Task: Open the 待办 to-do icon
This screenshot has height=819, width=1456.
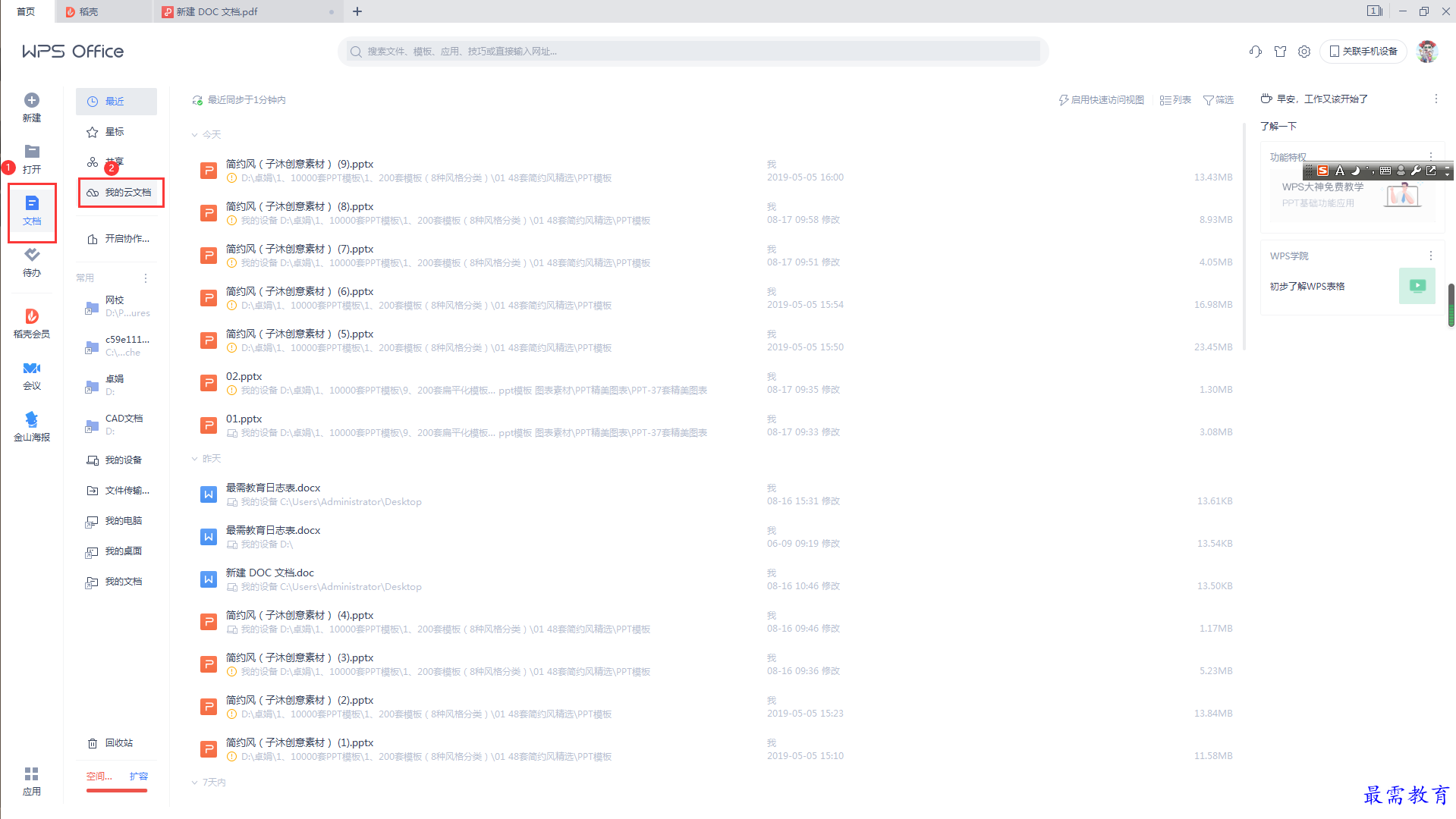Action: point(32,255)
